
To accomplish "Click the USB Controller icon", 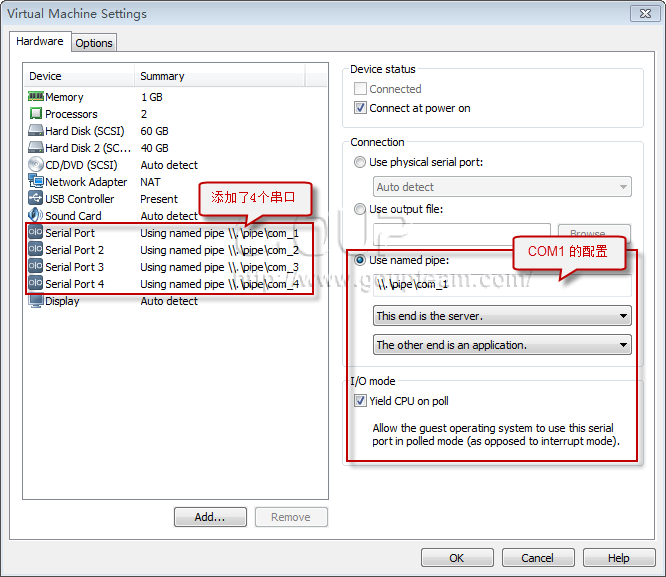I will [x=36, y=198].
